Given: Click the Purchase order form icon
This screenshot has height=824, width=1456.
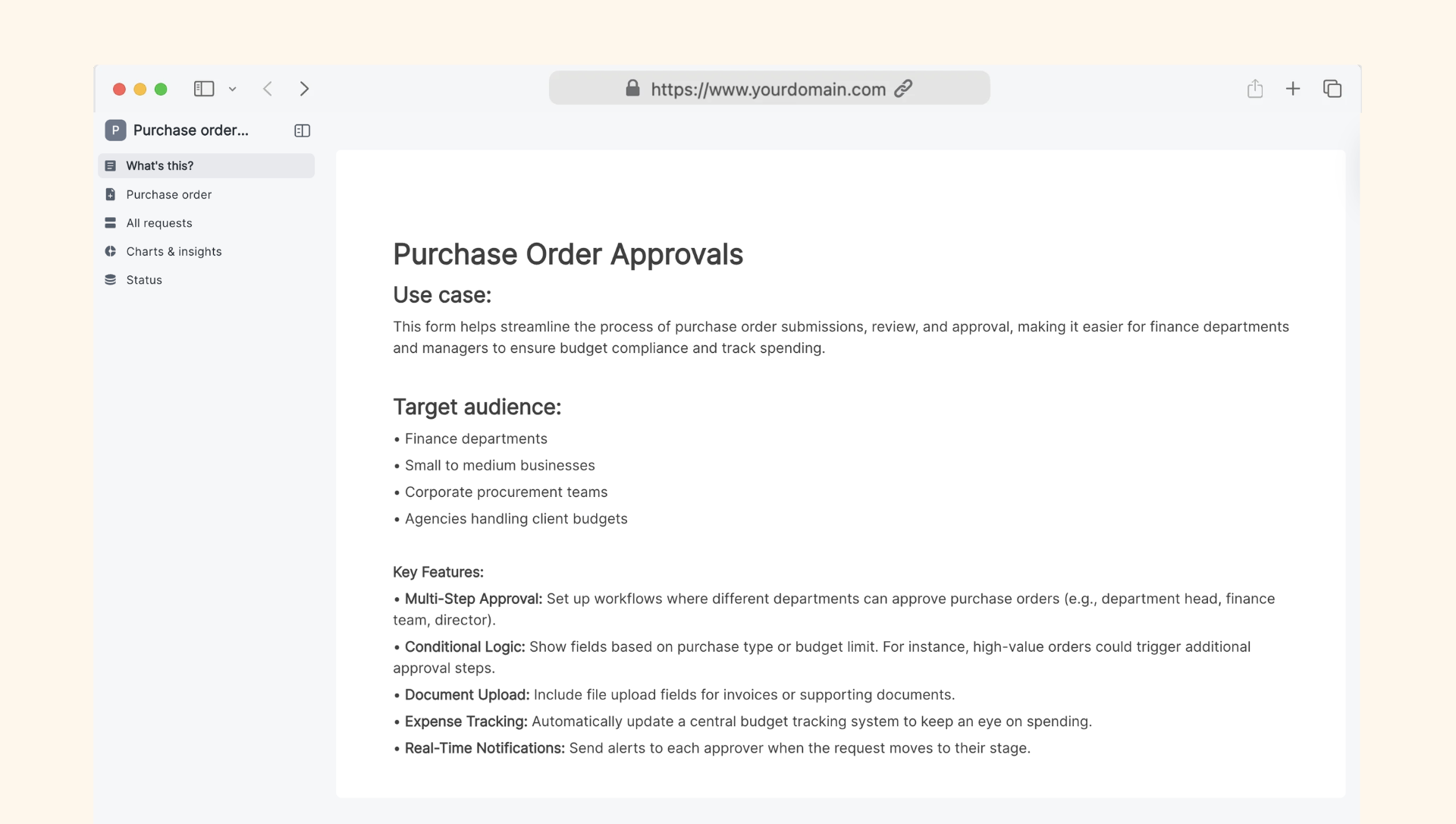Looking at the screenshot, I should coord(111,194).
